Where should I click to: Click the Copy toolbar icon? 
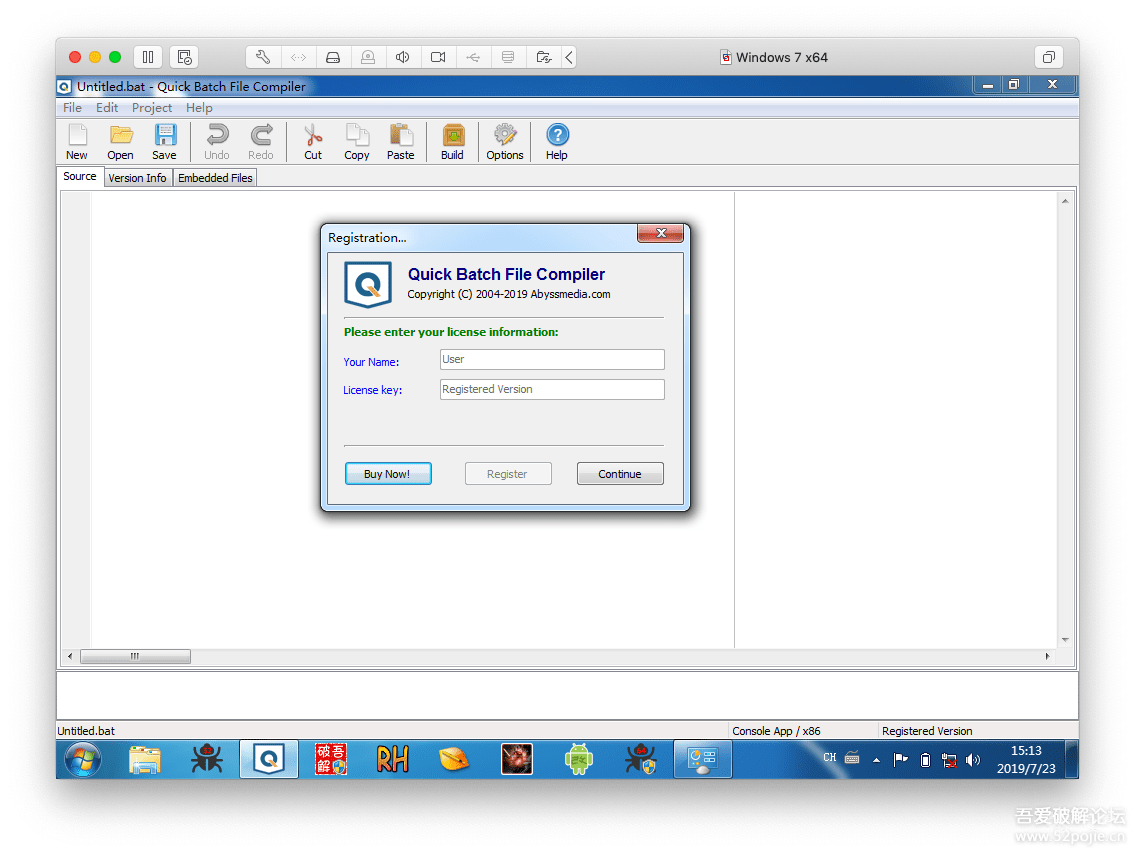357,141
